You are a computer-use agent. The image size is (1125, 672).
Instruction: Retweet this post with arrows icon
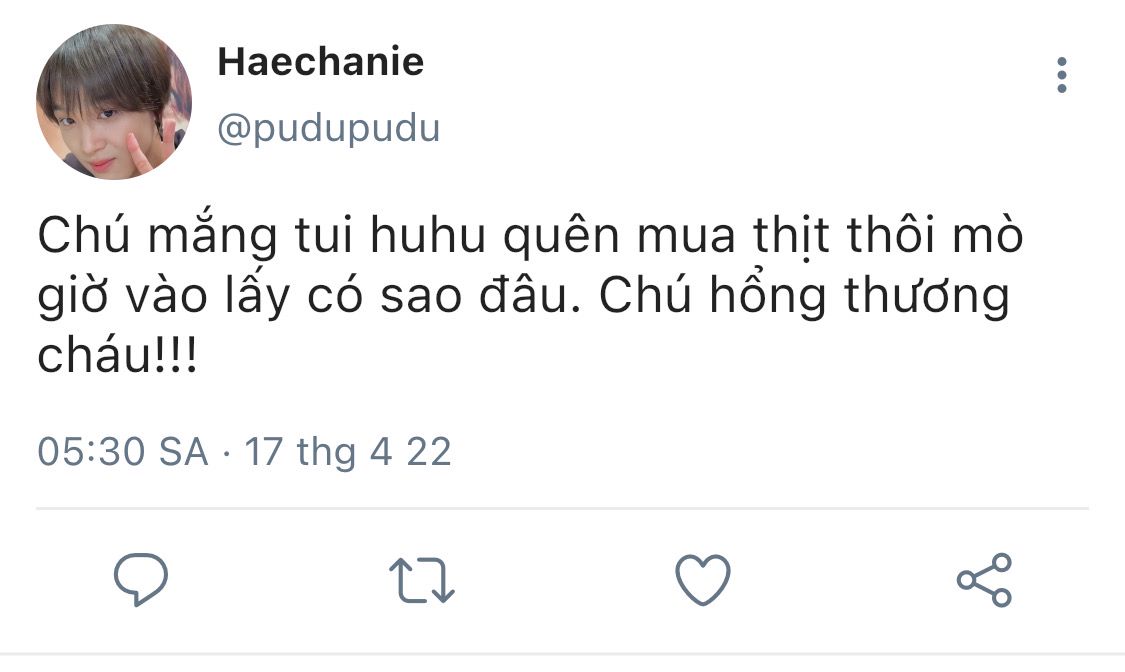coord(422,580)
